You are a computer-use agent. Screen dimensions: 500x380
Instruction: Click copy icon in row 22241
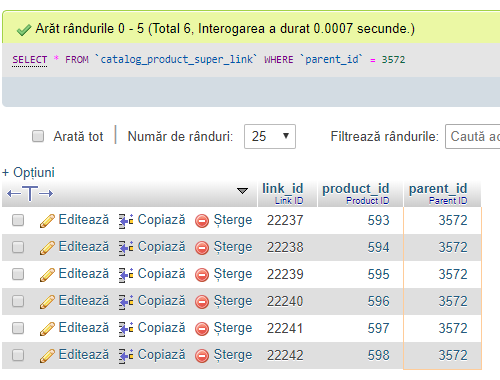coord(126,329)
